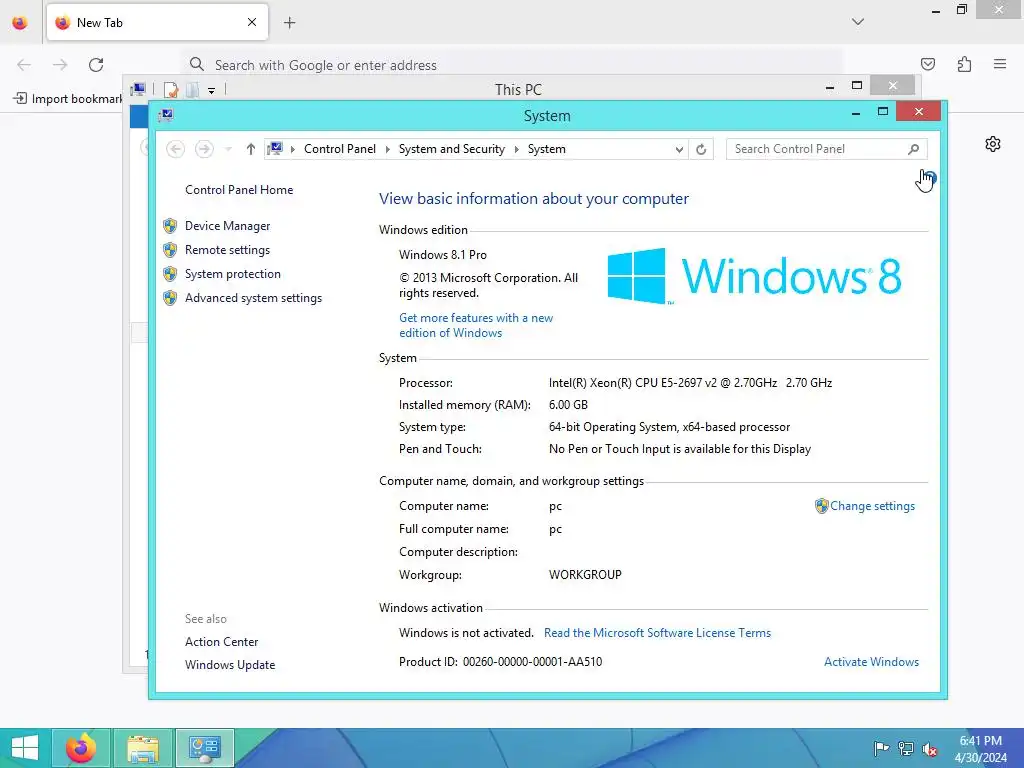Open System protection link
Viewport: 1024px width, 768px height.
click(x=232, y=274)
